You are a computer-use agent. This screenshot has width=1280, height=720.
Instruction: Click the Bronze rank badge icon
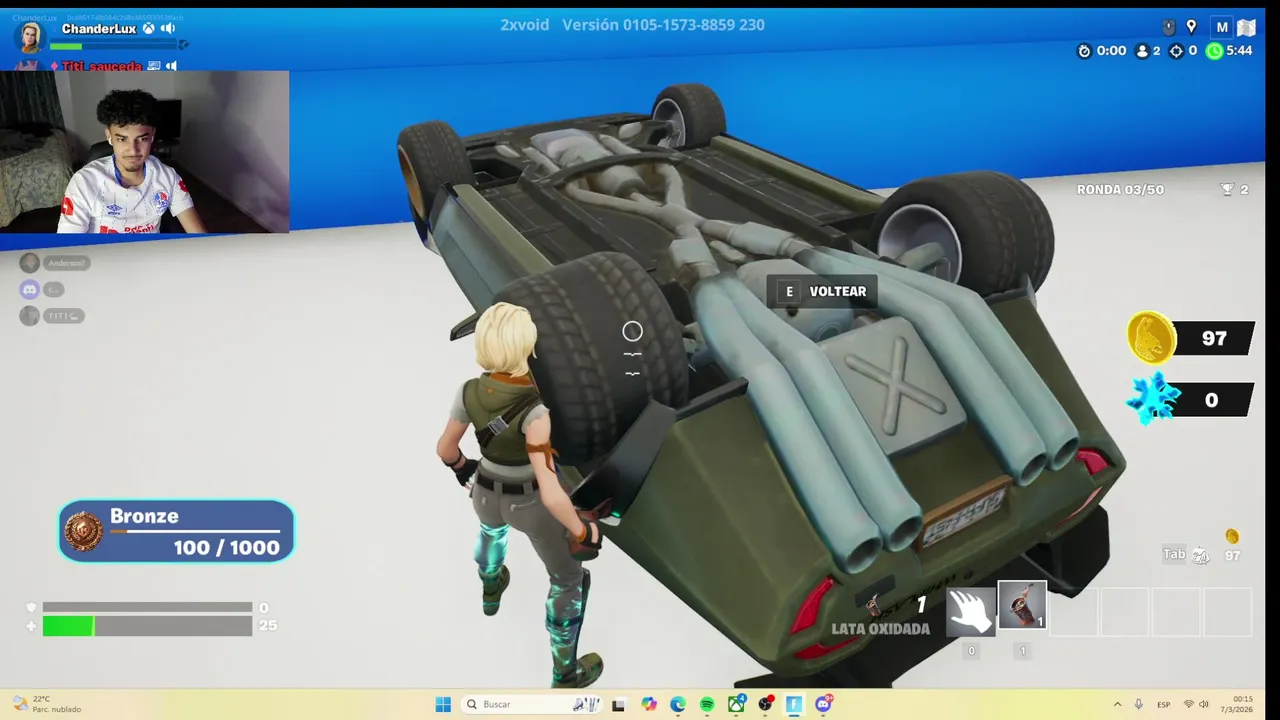(83, 531)
